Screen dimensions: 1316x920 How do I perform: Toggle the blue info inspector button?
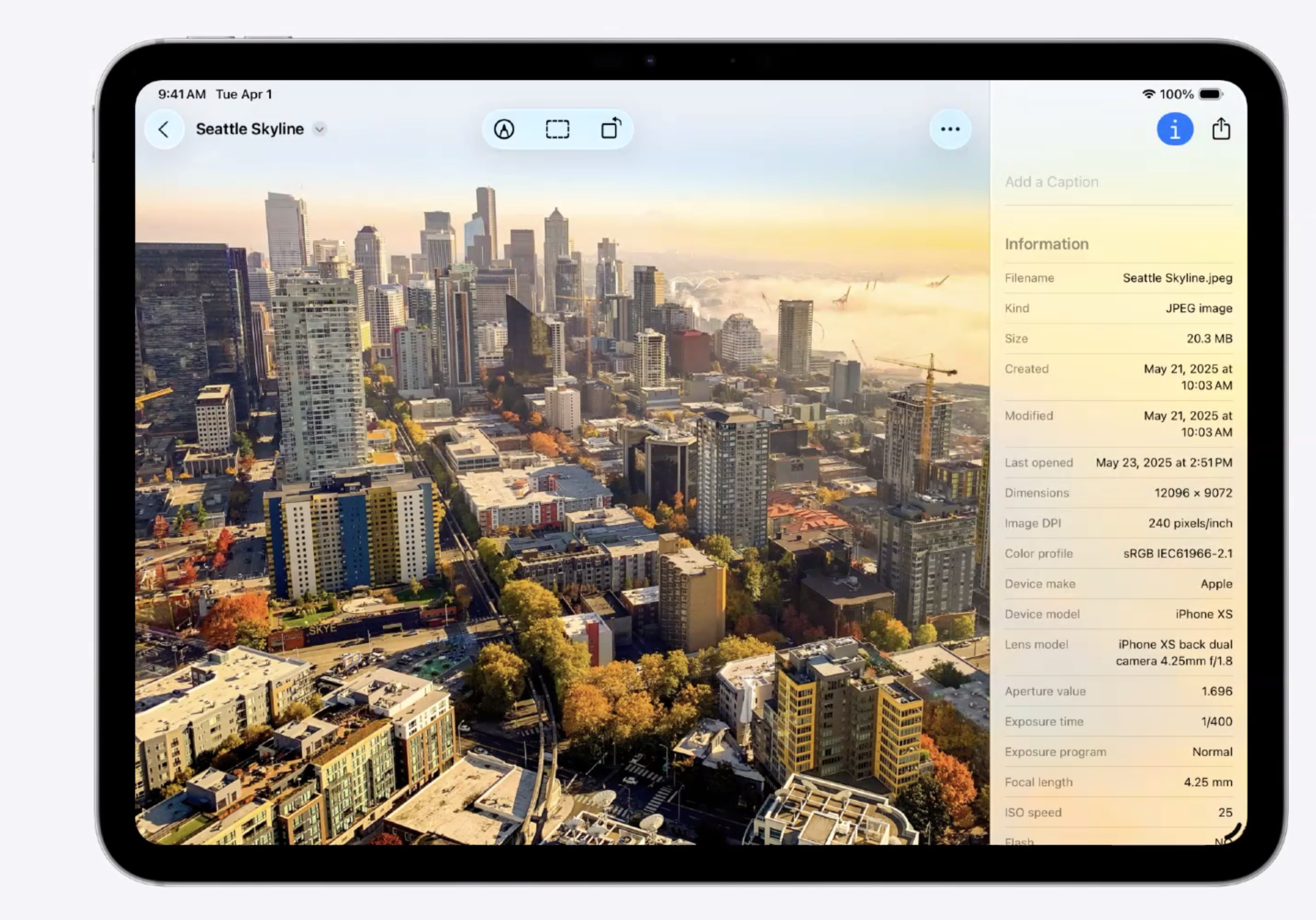(x=1175, y=129)
